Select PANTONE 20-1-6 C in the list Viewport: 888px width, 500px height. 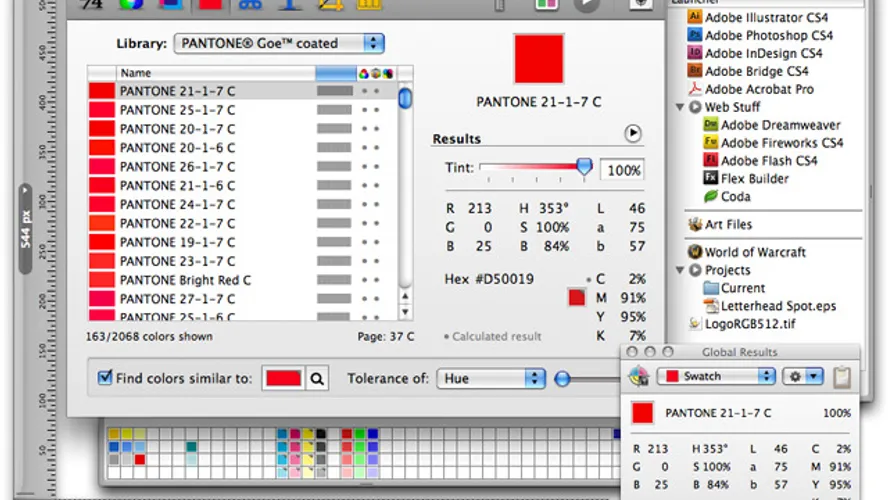pos(243,148)
